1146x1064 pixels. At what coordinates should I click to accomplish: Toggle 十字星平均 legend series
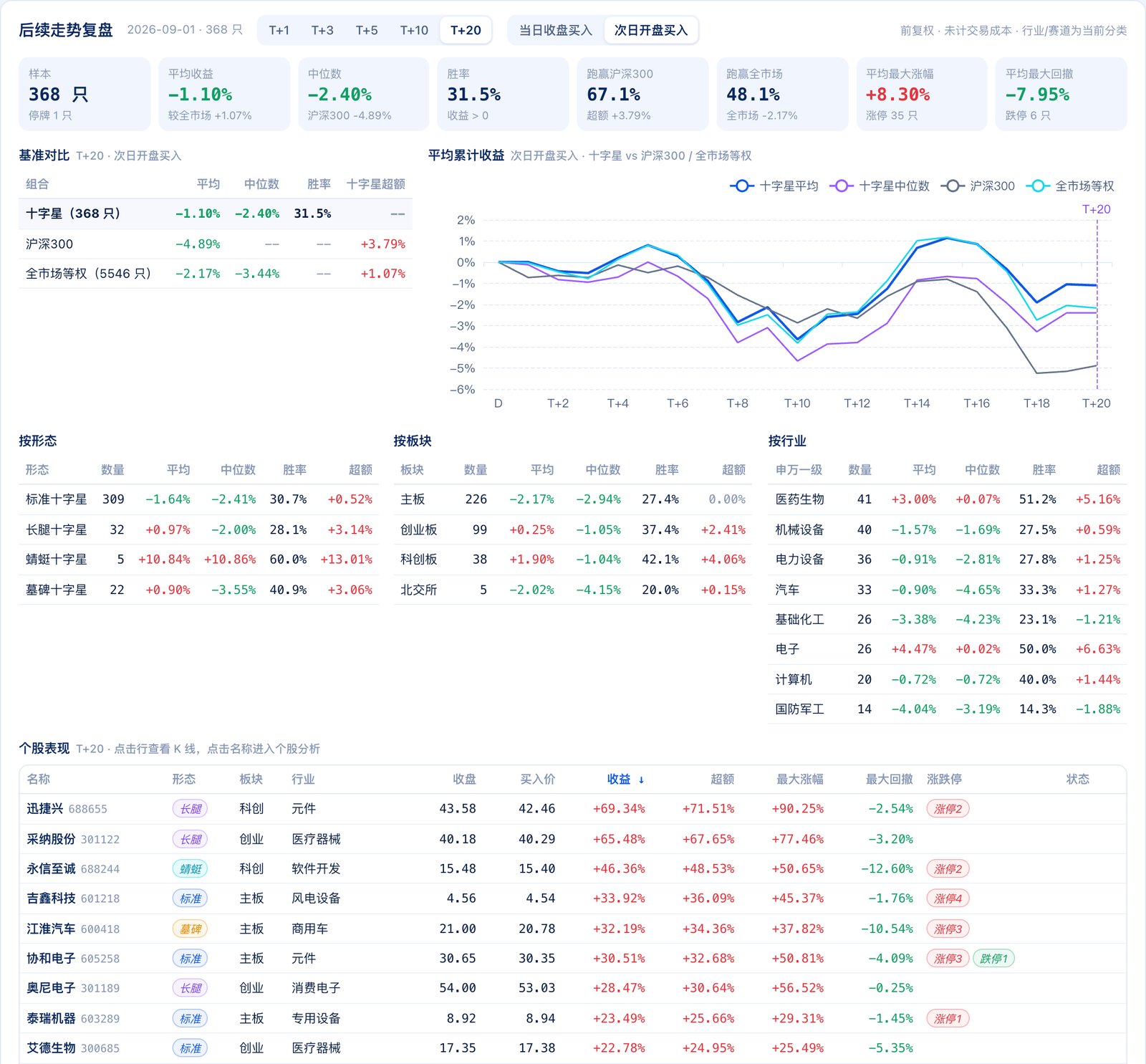point(774,186)
